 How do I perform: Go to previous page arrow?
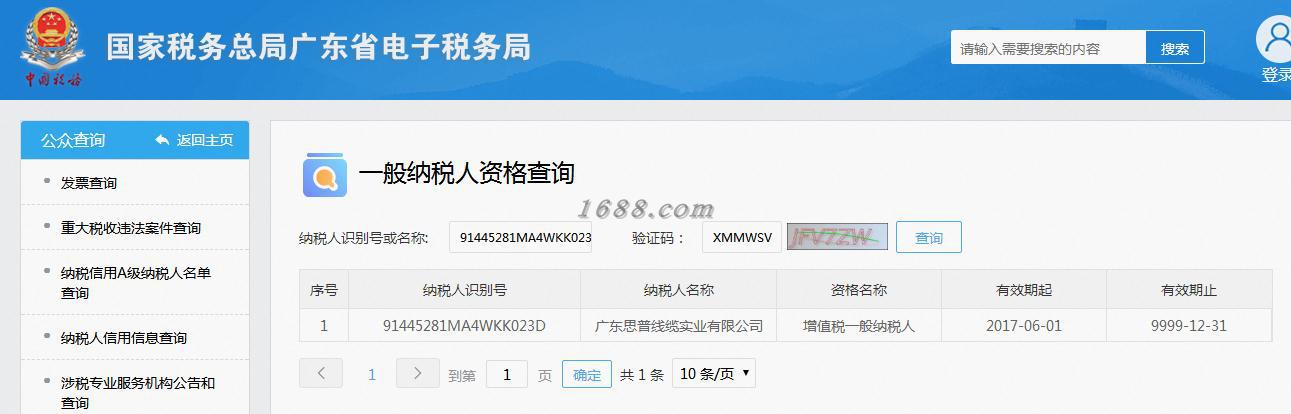point(321,373)
